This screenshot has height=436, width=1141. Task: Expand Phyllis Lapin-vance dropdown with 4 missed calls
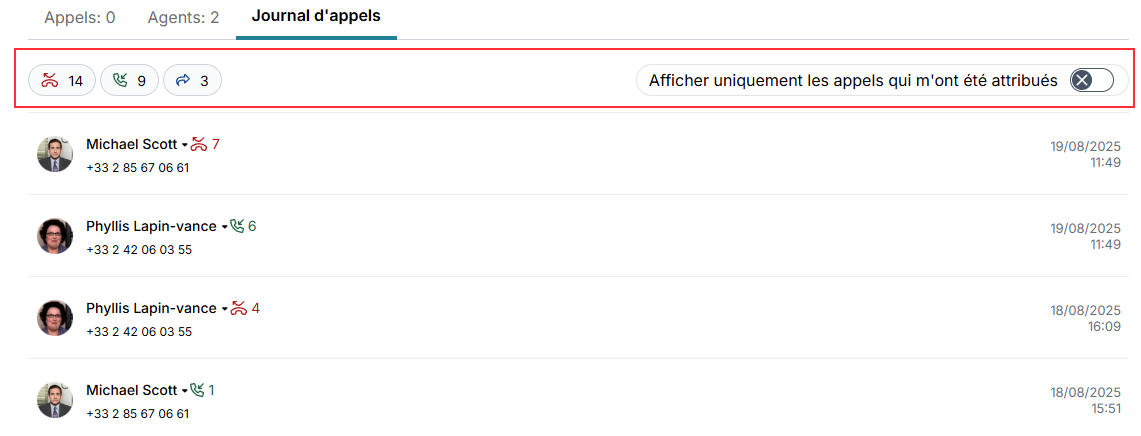[225, 309]
